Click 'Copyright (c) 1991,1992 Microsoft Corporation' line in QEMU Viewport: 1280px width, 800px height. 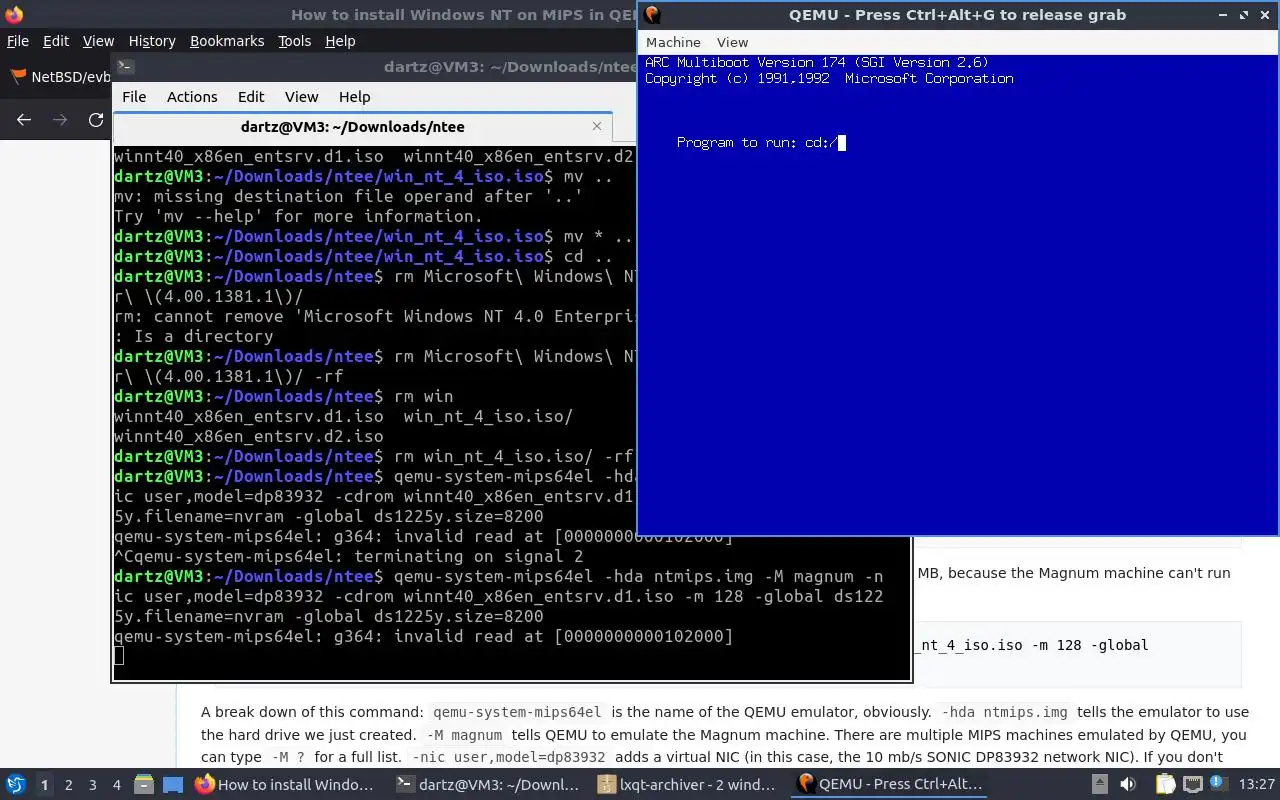(x=829, y=78)
